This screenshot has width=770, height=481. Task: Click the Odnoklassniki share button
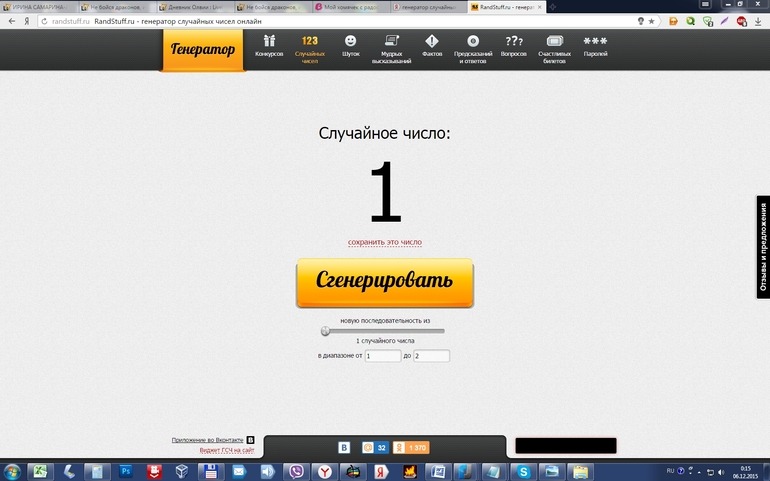tap(411, 447)
